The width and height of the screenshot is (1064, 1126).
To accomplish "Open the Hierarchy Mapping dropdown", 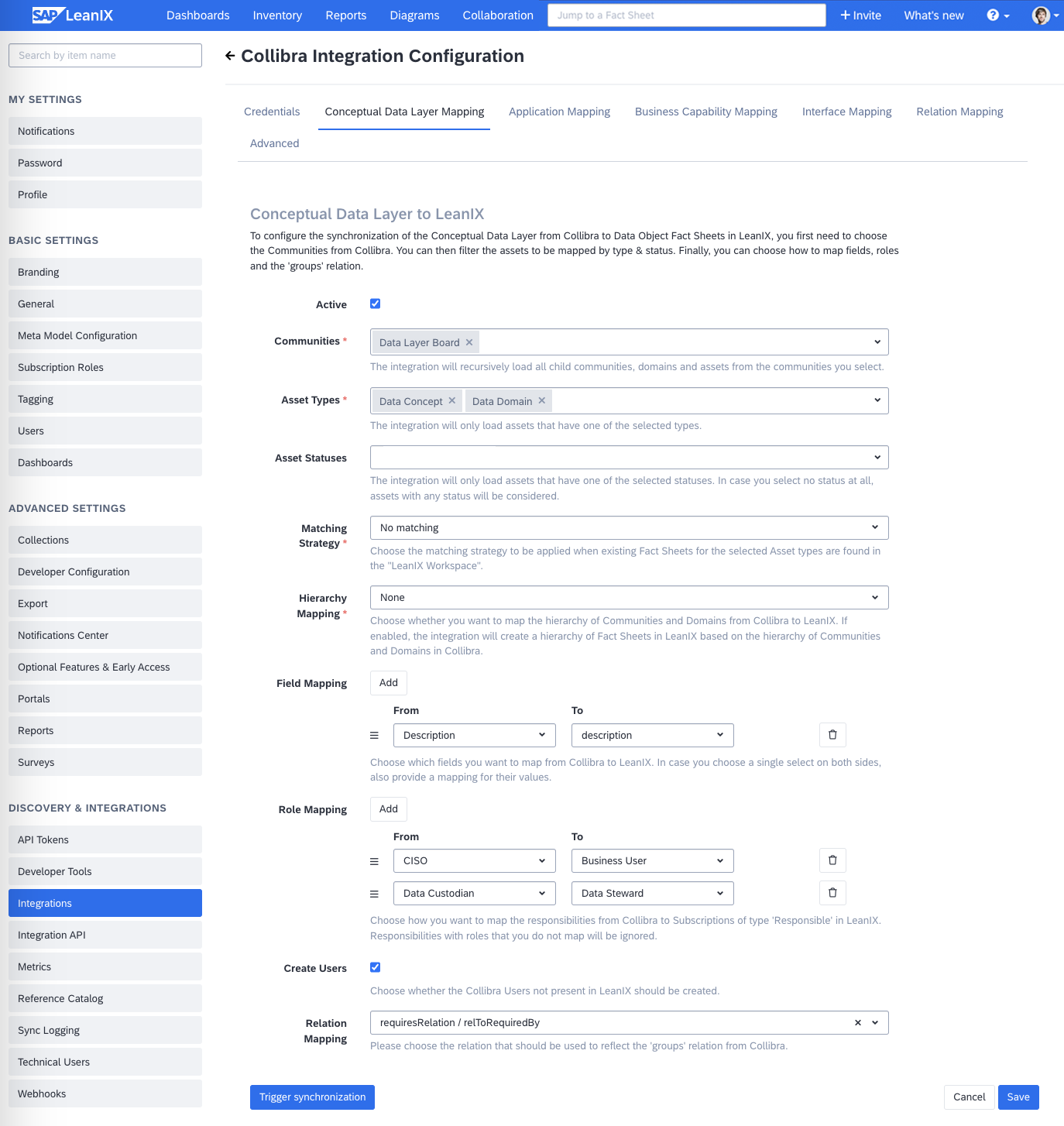I will (x=630, y=597).
